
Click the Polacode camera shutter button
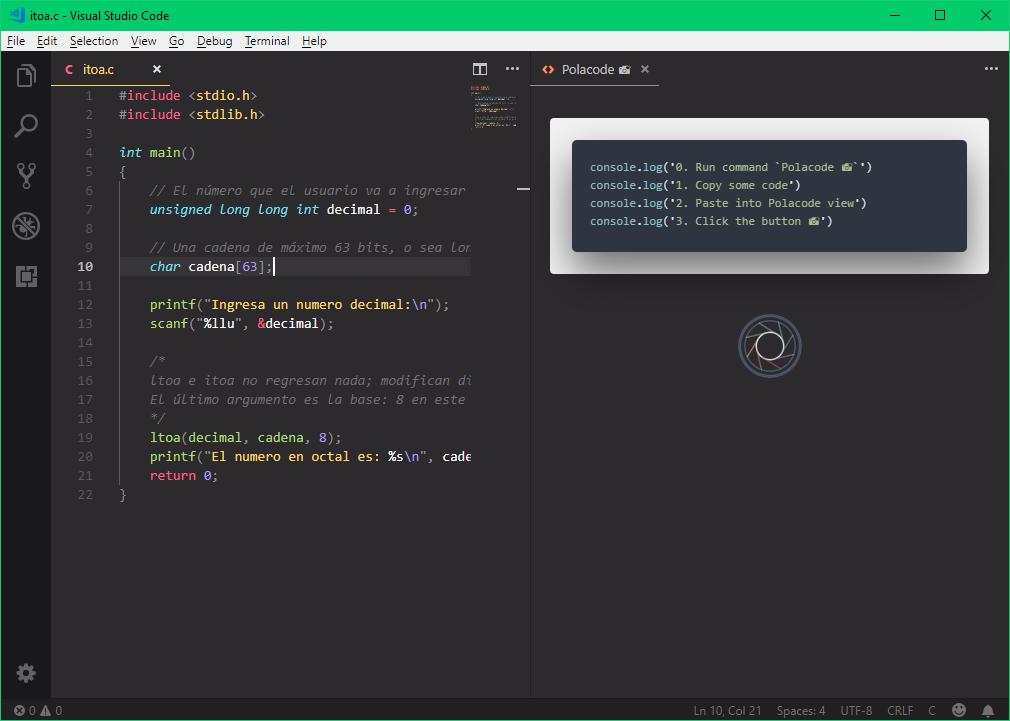(x=770, y=346)
